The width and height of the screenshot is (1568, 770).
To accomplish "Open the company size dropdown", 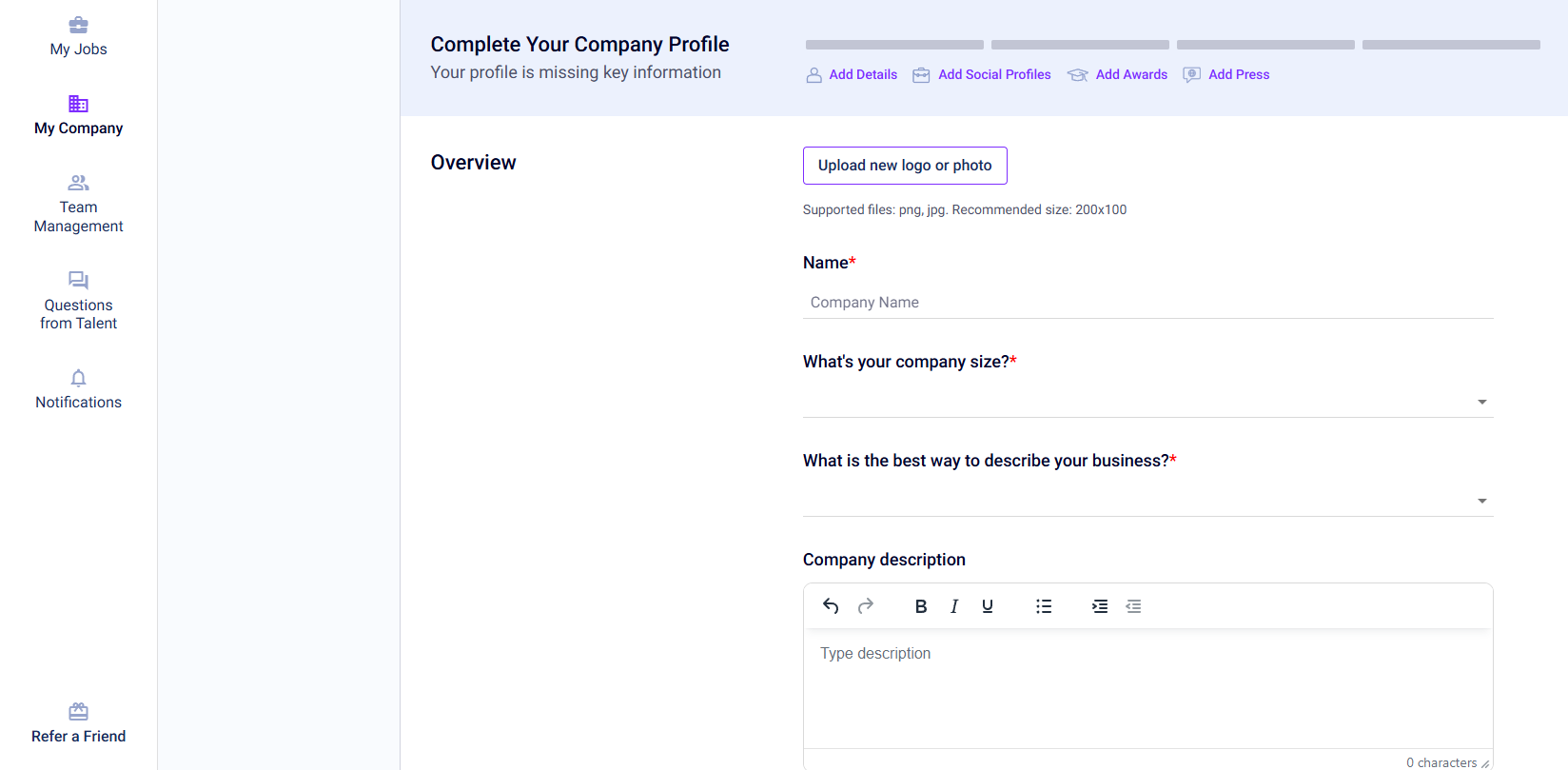I will pos(1147,402).
